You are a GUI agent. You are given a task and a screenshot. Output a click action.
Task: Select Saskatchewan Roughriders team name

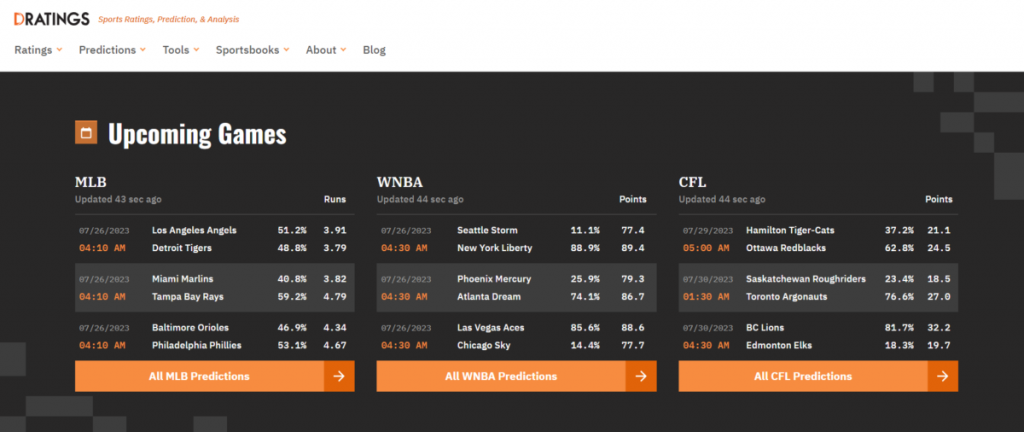806,279
